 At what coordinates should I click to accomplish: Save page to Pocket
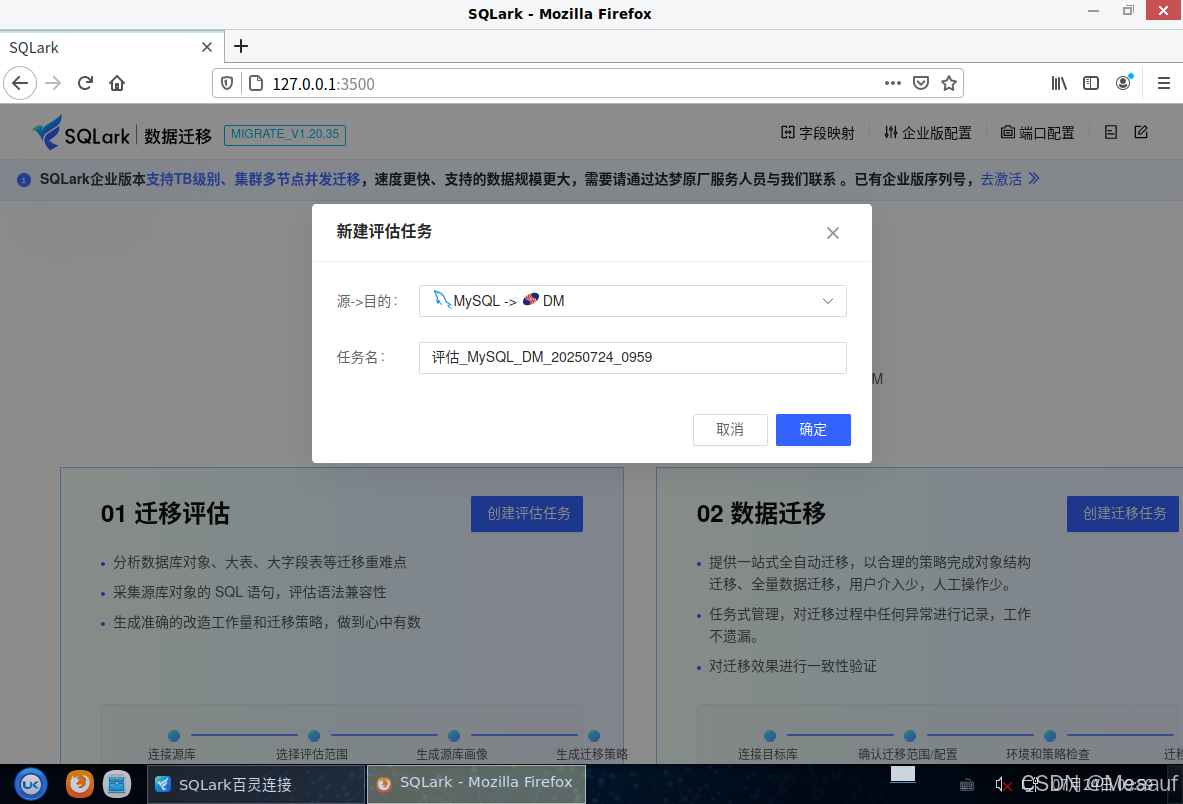920,83
